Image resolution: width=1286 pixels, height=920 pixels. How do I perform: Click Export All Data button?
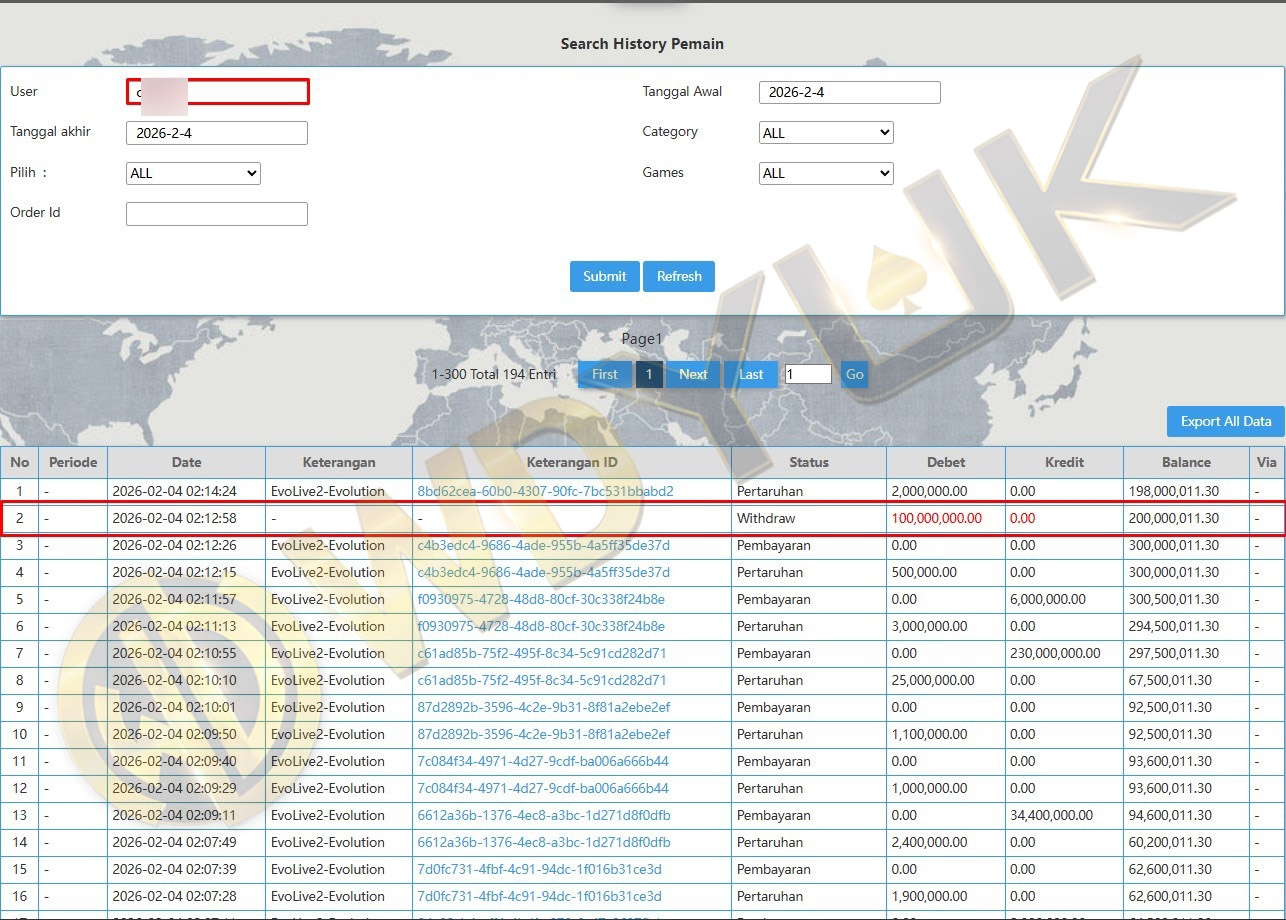pos(1225,421)
